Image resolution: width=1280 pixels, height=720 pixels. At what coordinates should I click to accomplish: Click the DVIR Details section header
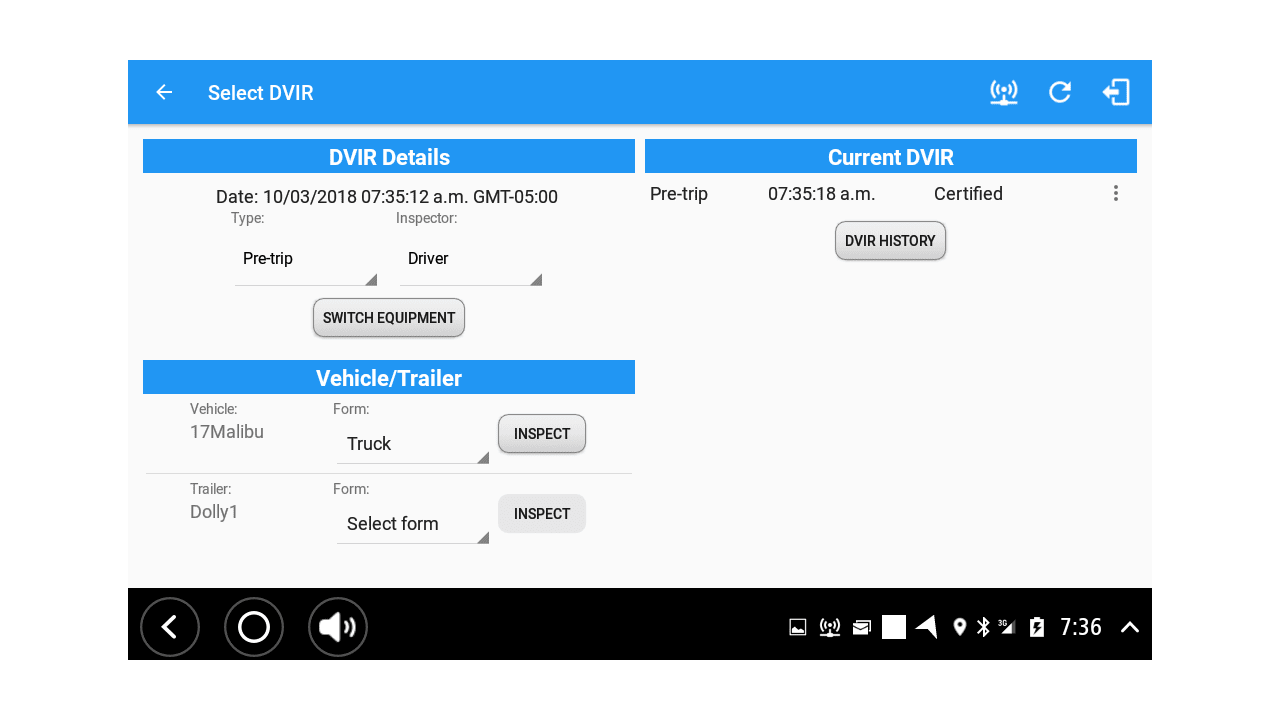pyautogui.click(x=389, y=157)
